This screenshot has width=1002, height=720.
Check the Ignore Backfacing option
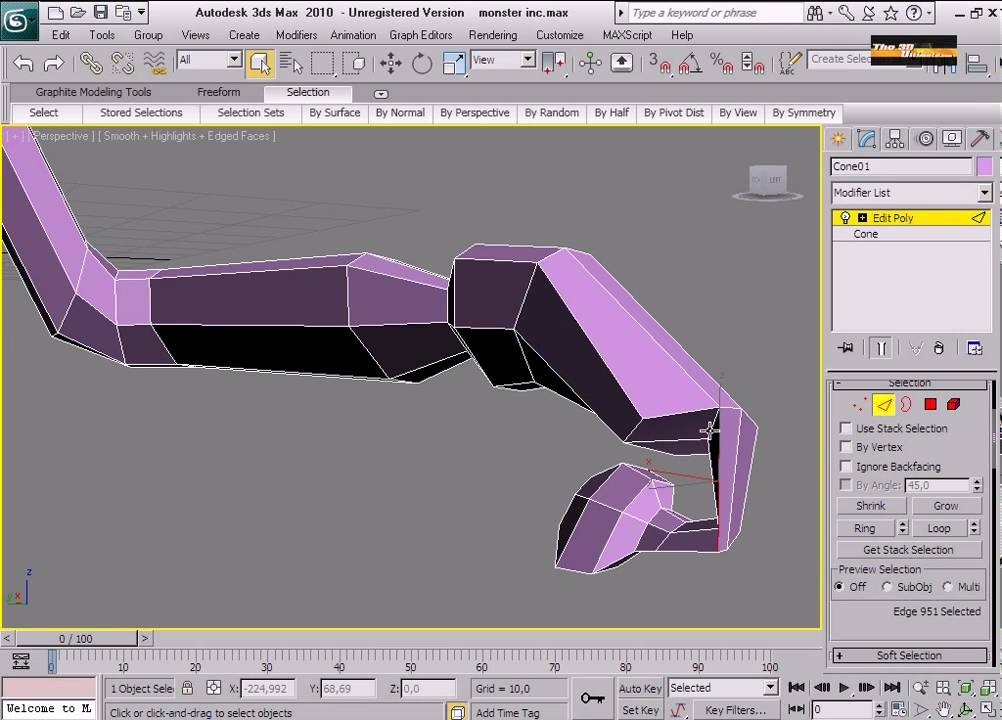(x=846, y=467)
